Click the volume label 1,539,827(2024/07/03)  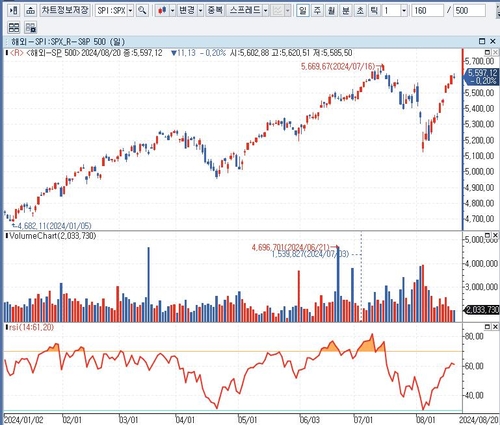pyautogui.click(x=310, y=254)
